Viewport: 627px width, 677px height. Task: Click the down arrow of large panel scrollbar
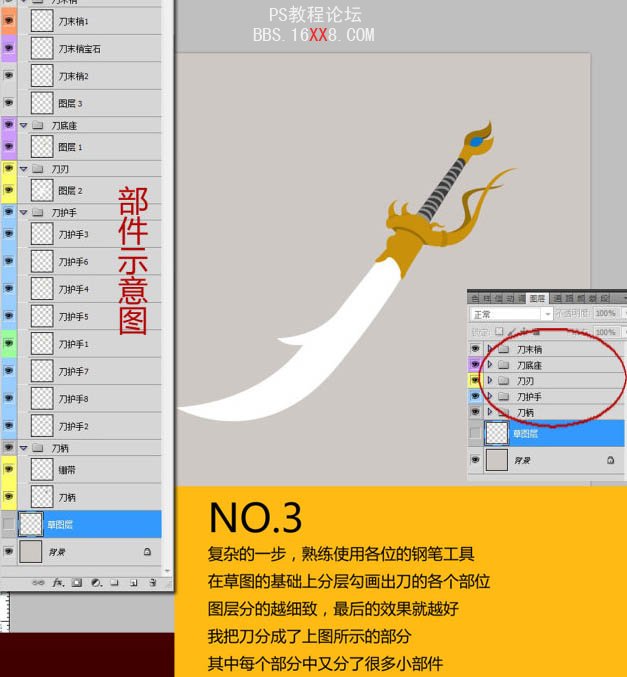[168, 571]
